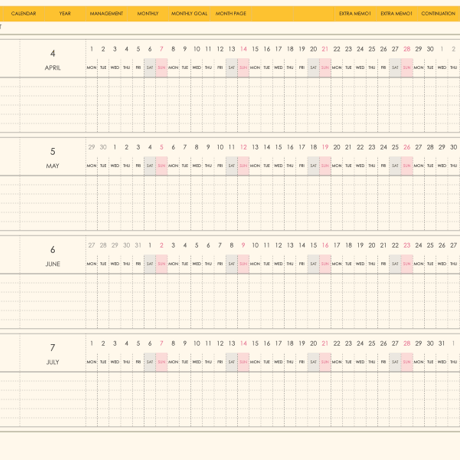Select date 7 in the July row
This screenshot has width=460, height=460.
pos(161,343)
